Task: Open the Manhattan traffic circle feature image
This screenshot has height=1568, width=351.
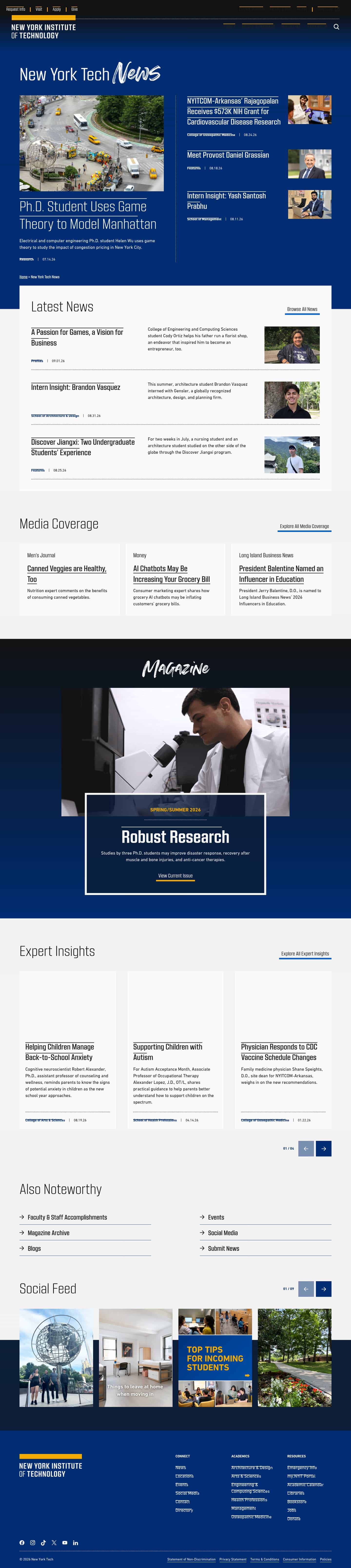Action: click(x=91, y=143)
